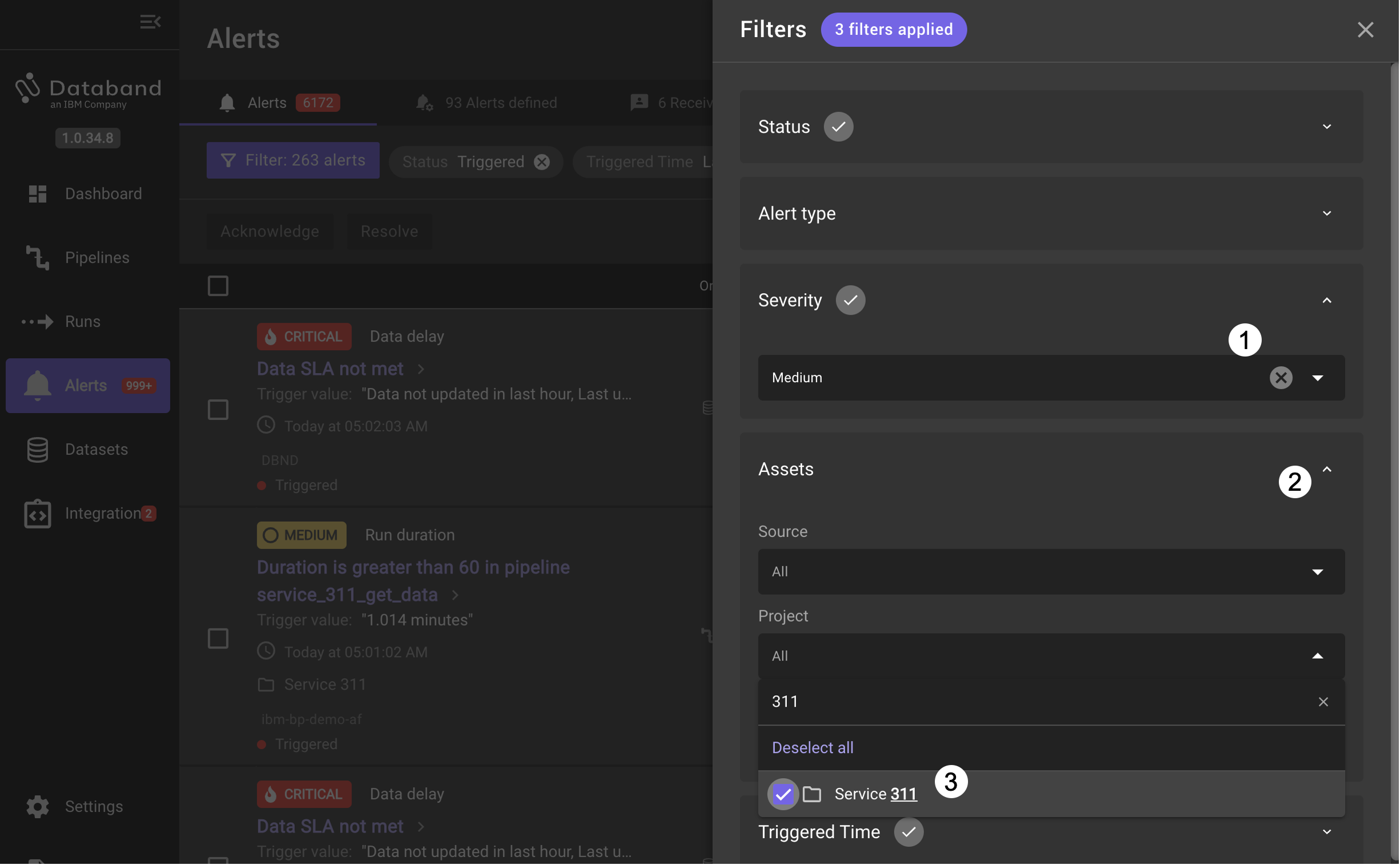Toggle the Status filter checkbox

(x=838, y=126)
